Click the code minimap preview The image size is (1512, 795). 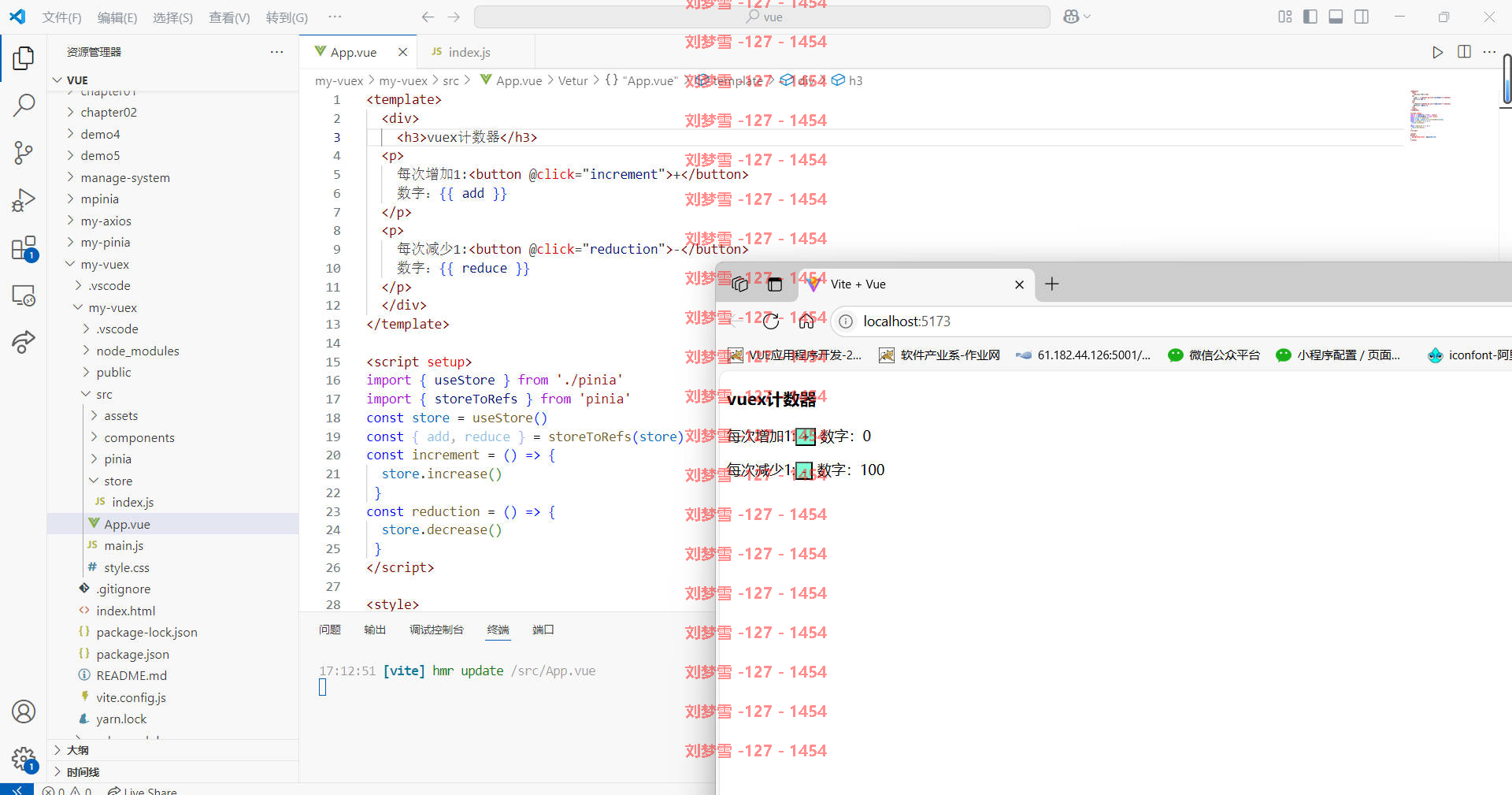point(1430,115)
